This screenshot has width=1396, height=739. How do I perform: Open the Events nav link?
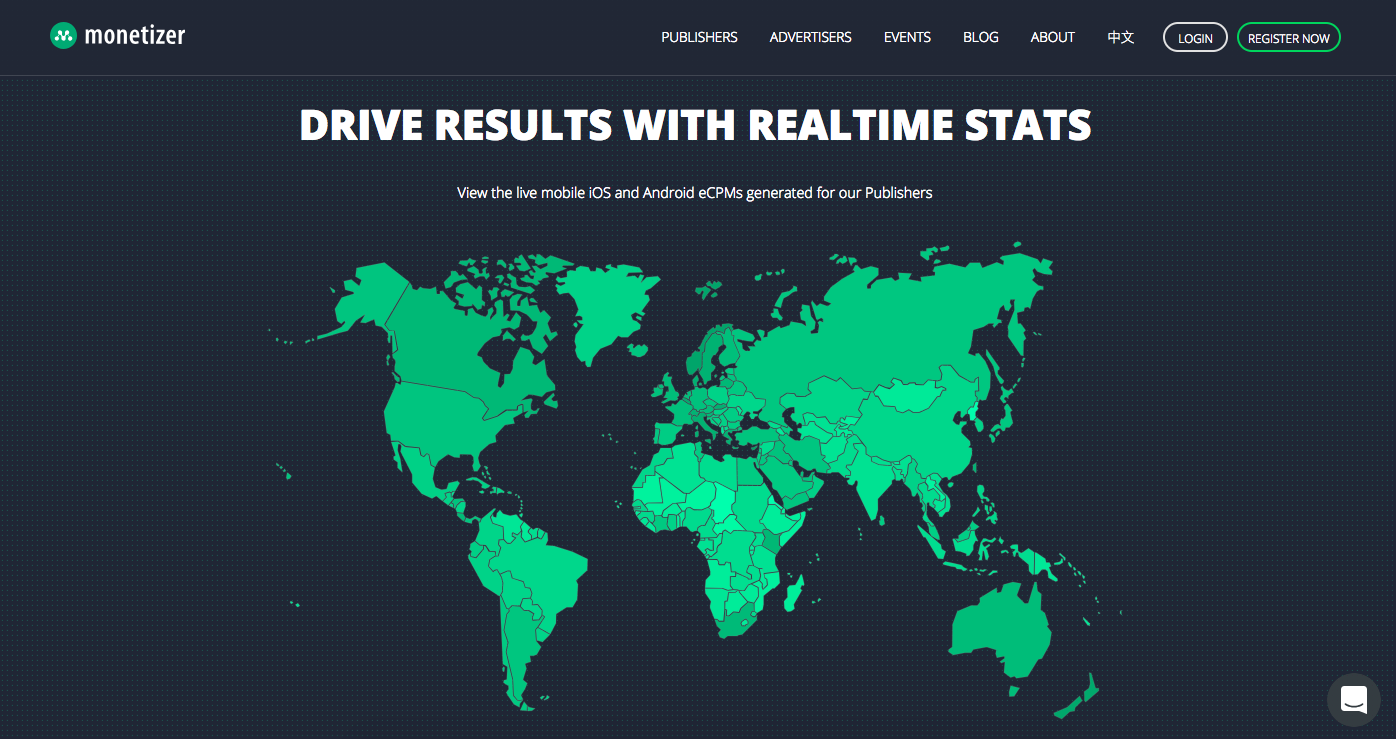point(907,37)
